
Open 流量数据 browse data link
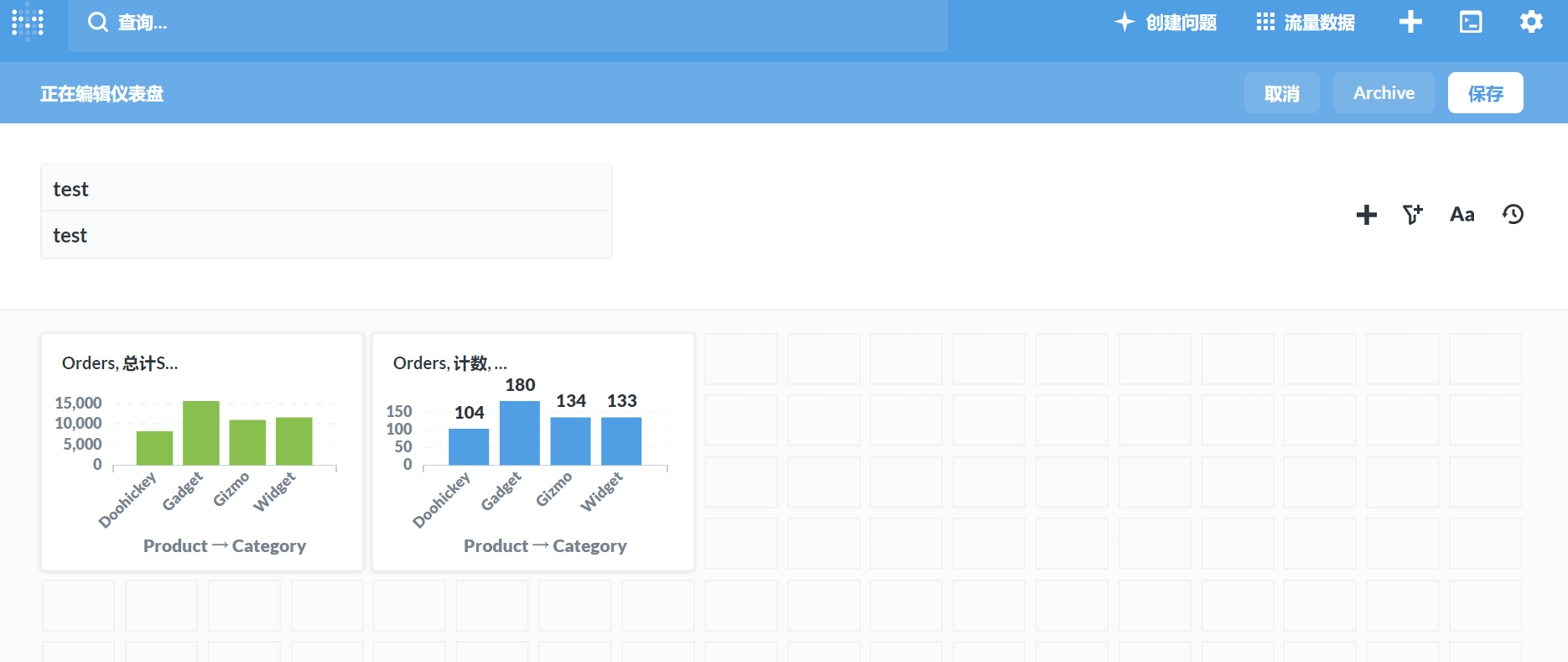click(x=1306, y=23)
